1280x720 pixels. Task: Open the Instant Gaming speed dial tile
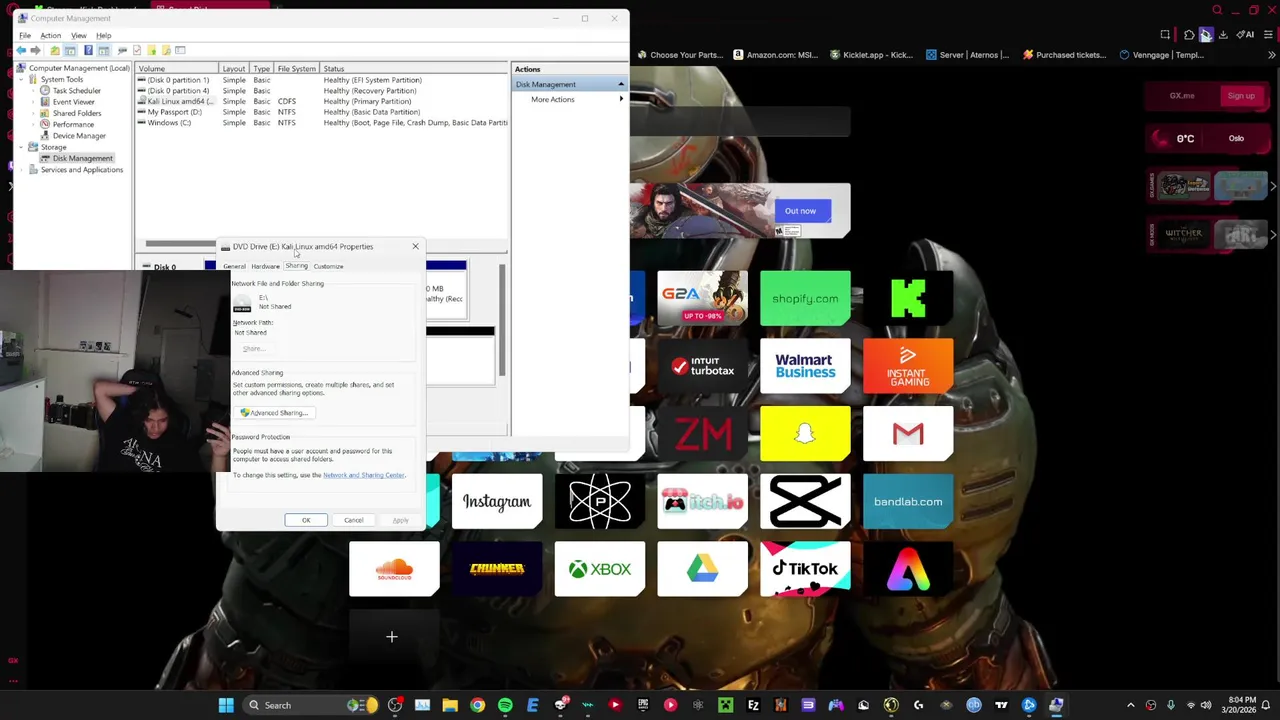click(908, 366)
